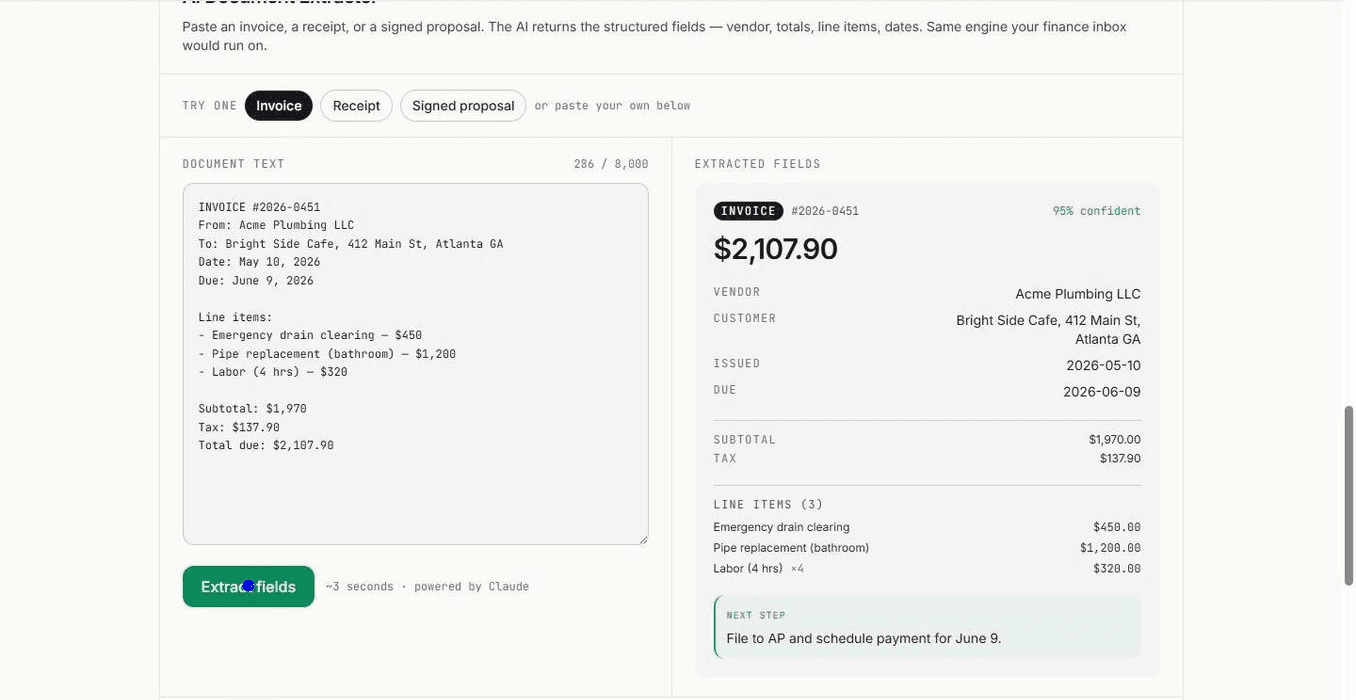1356x700 pixels.
Task: Select the Receipt sample pill
Action: pos(356,106)
